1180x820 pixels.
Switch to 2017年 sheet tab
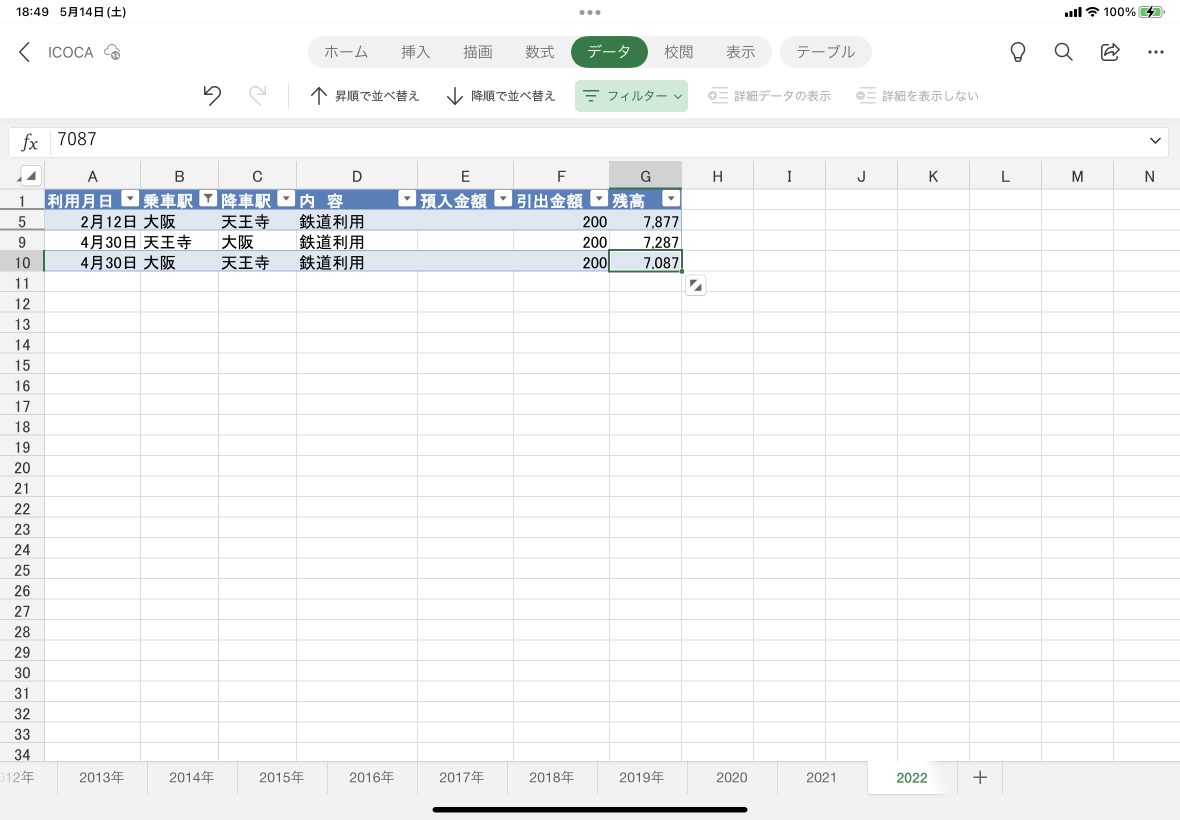[461, 777]
